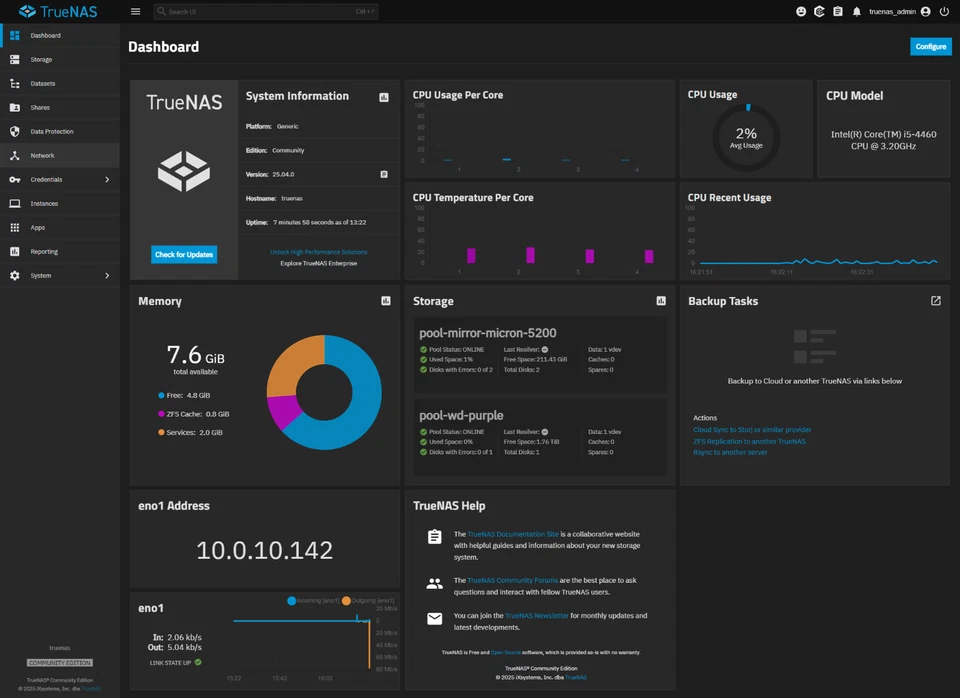Toggle the Incoming [eno1] legend marker
This screenshot has height=698, width=960.
(x=291, y=601)
